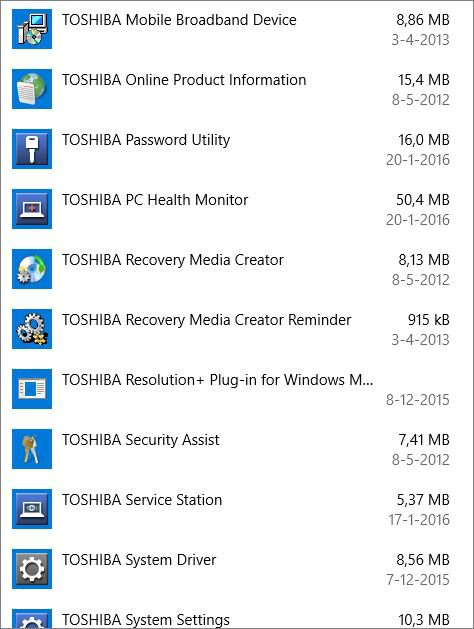Click the Recovery Media Creator disc icon
This screenshot has width=474, height=629.
coord(32,269)
